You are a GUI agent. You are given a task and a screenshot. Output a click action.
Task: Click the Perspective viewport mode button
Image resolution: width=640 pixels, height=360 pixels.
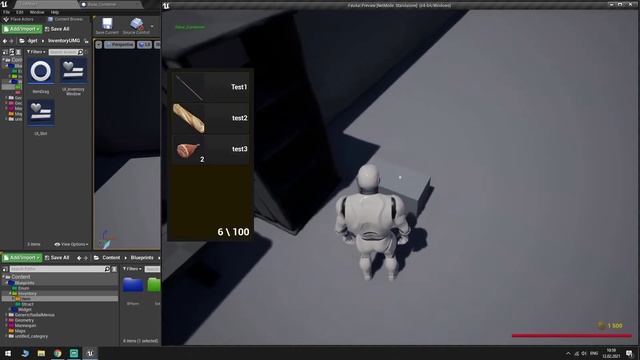(x=119, y=44)
